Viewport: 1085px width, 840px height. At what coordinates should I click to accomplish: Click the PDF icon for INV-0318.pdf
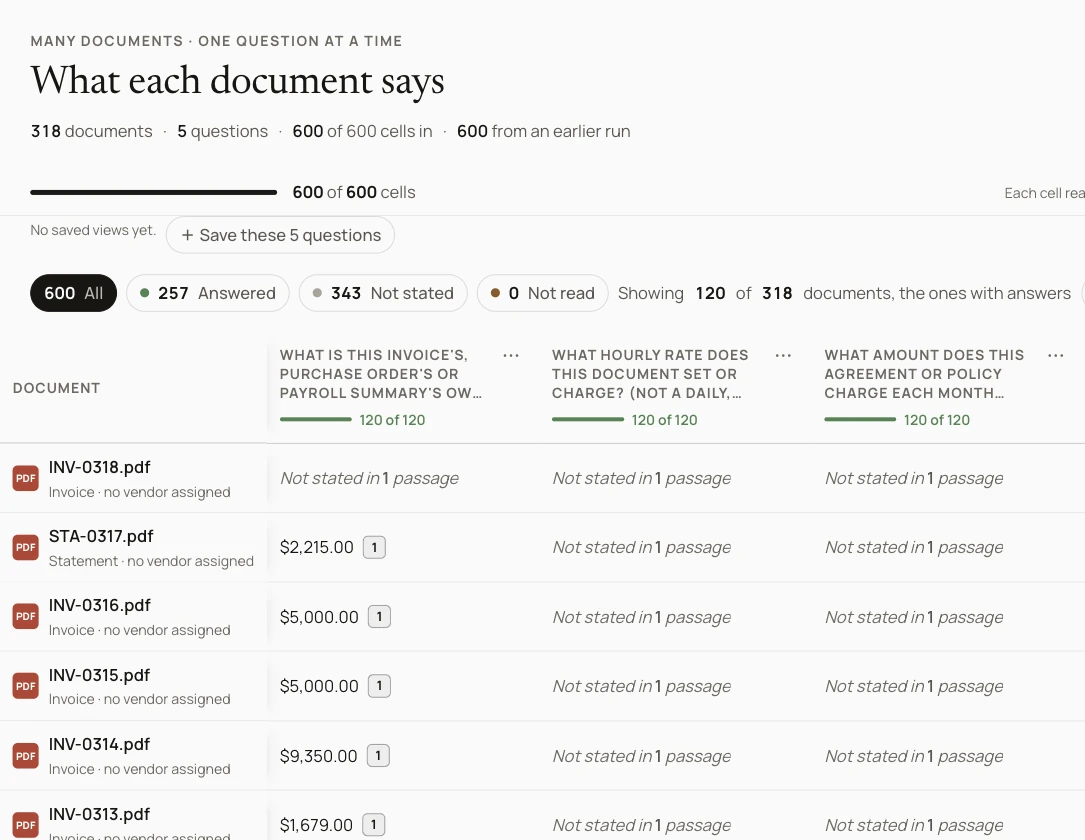pyautogui.click(x=26, y=478)
